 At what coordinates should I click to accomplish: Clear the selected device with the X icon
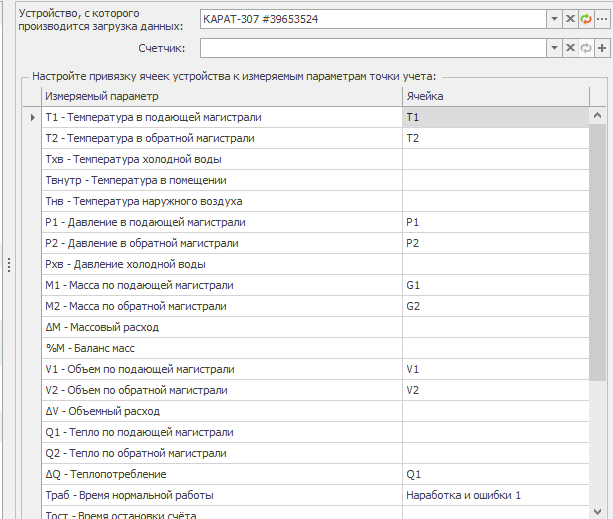click(x=570, y=19)
